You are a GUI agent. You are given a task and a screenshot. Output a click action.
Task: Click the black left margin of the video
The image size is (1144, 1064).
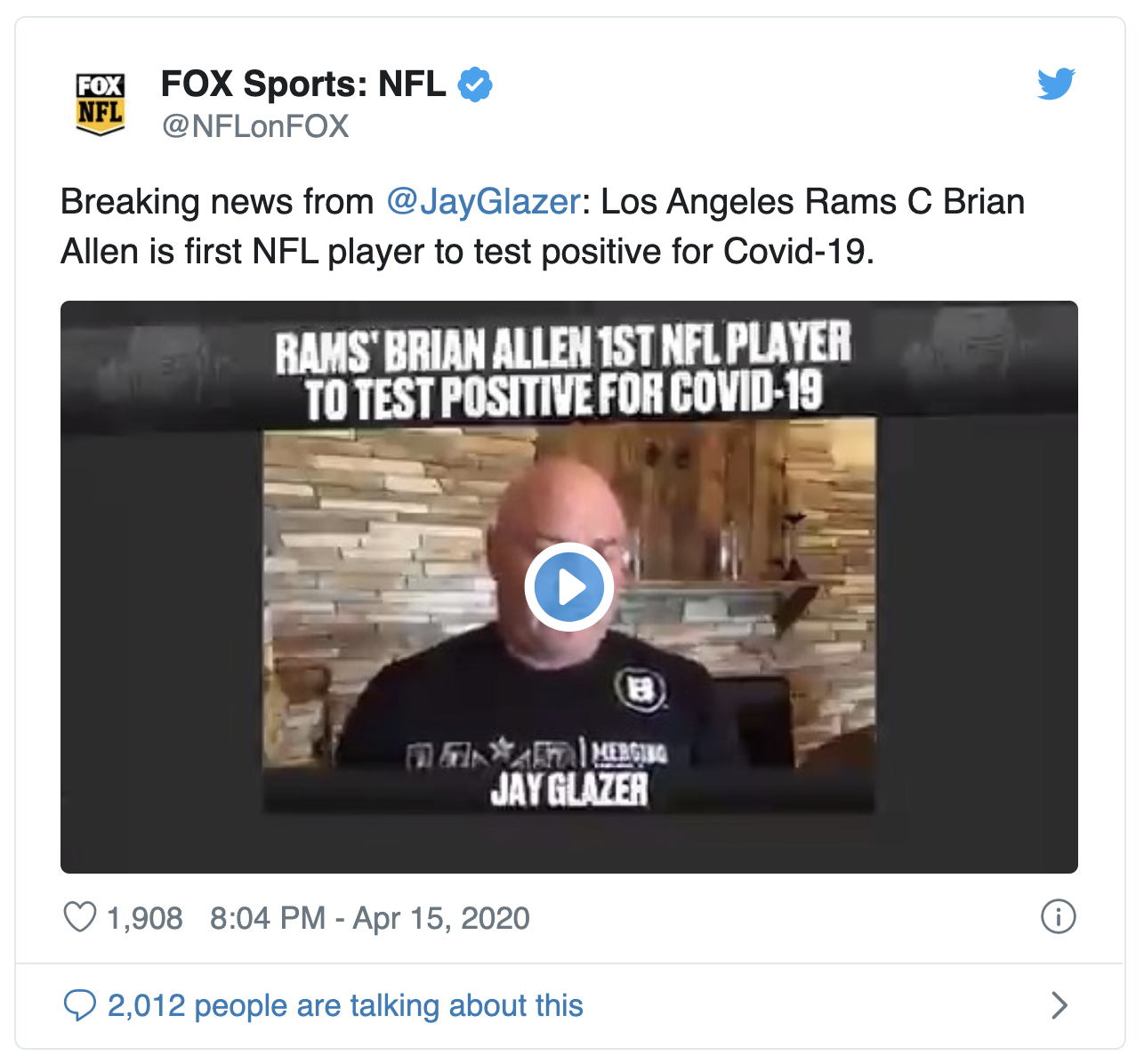(x=162, y=649)
